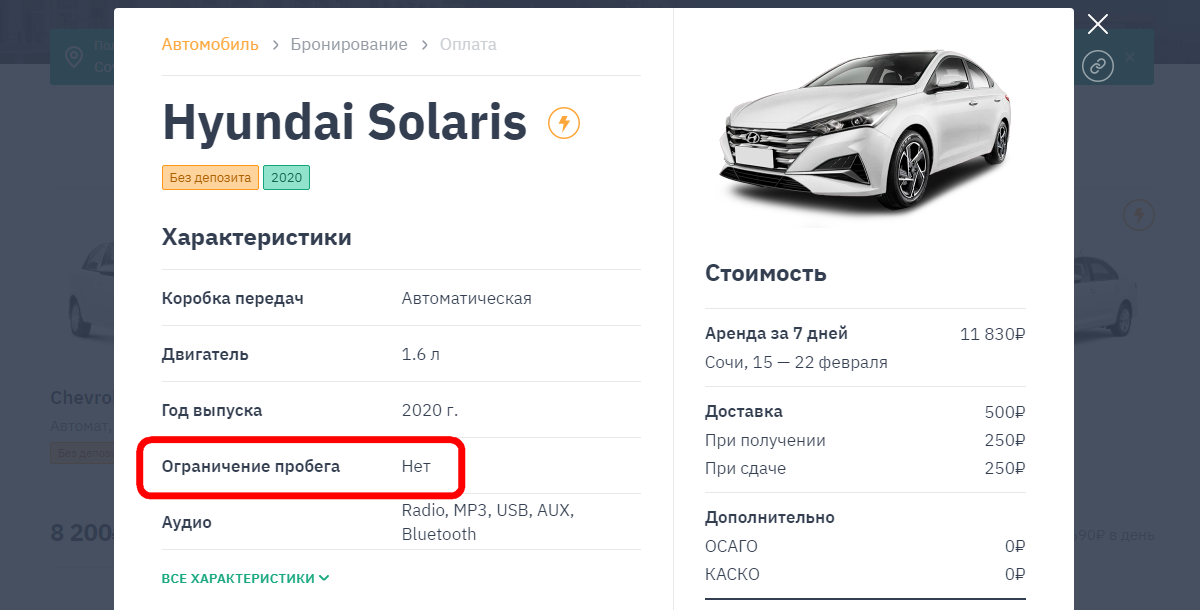Expand the Все характеристики list

pyautogui.click(x=246, y=578)
